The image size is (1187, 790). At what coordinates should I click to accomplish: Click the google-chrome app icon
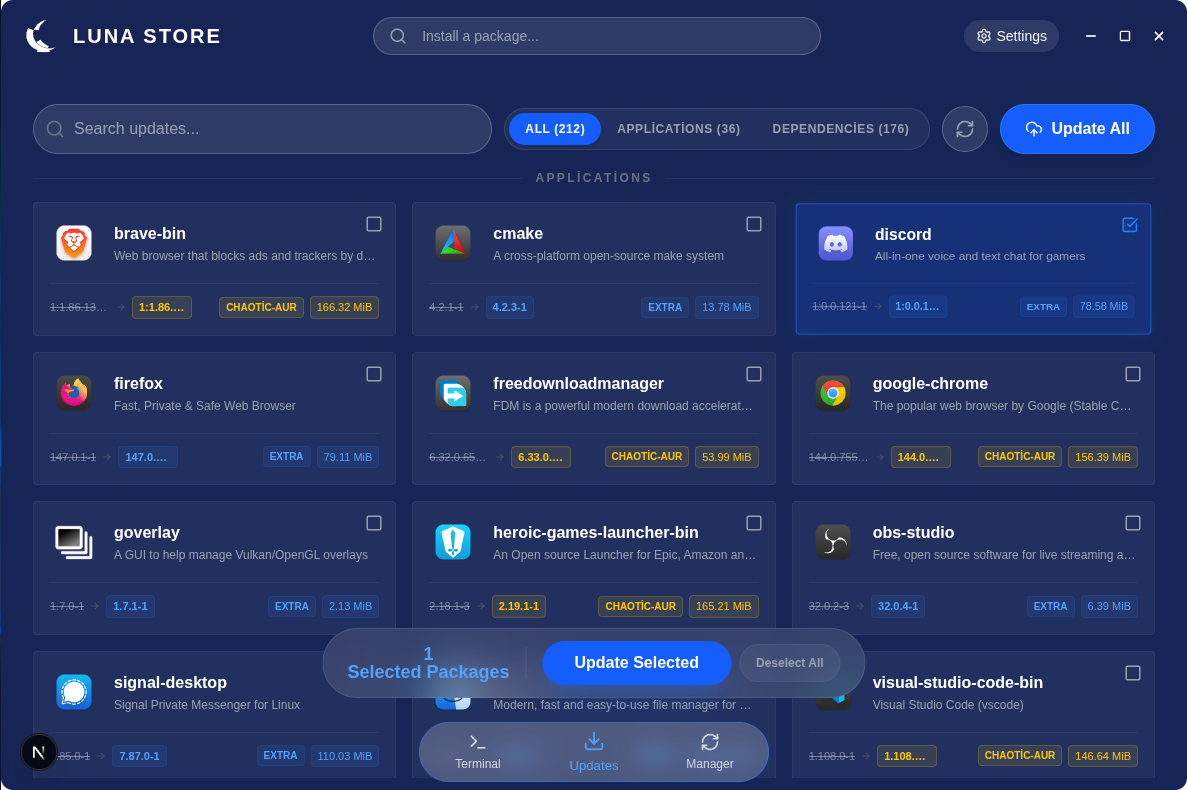833,393
